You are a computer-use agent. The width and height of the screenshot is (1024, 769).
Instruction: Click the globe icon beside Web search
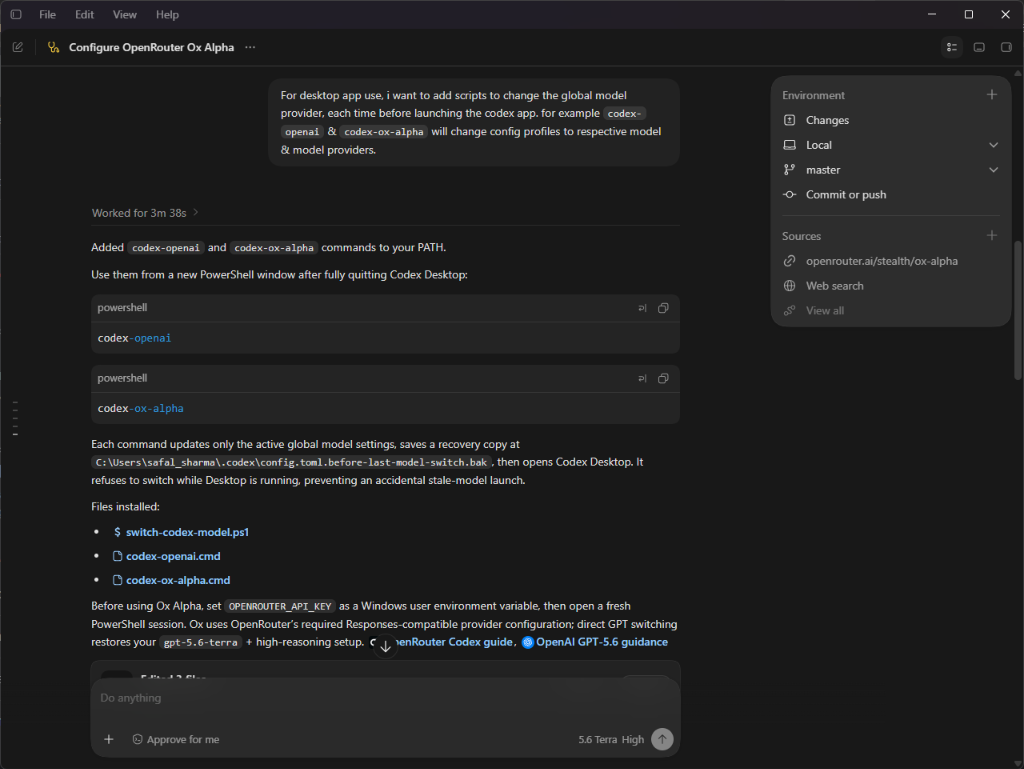coord(789,286)
